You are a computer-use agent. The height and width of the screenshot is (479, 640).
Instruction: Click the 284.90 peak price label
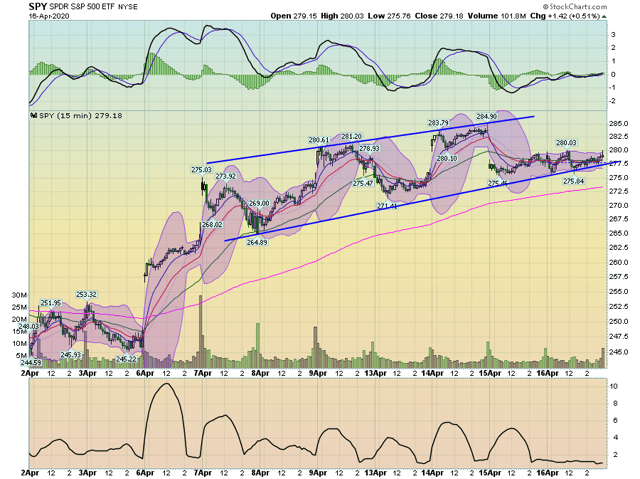(487, 116)
